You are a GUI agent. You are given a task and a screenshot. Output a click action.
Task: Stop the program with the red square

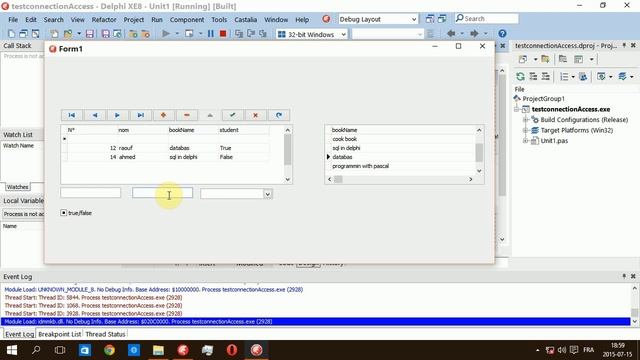pyautogui.click(x=223, y=33)
